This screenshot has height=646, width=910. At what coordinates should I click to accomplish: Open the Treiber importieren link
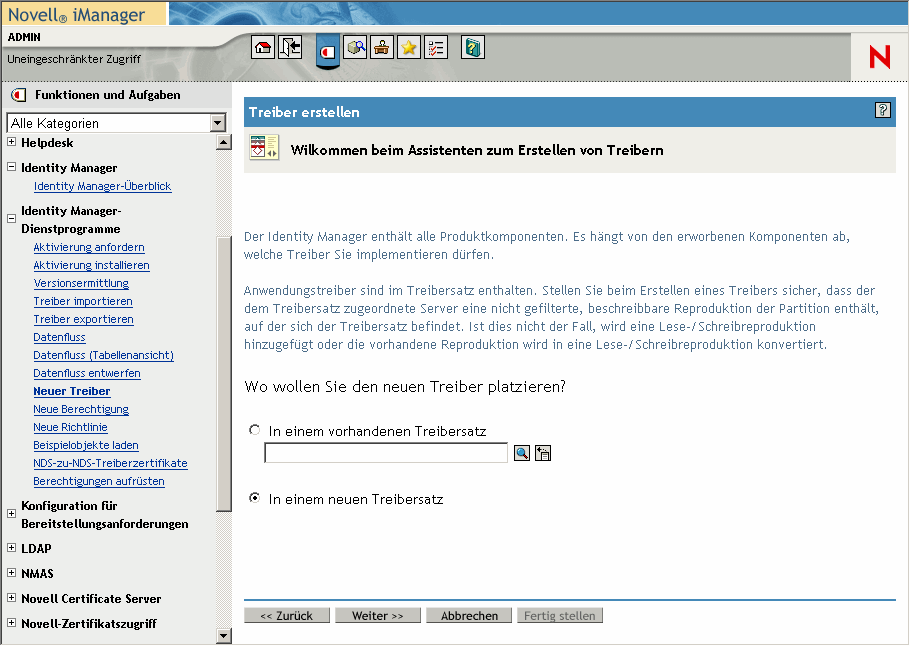click(x=83, y=301)
